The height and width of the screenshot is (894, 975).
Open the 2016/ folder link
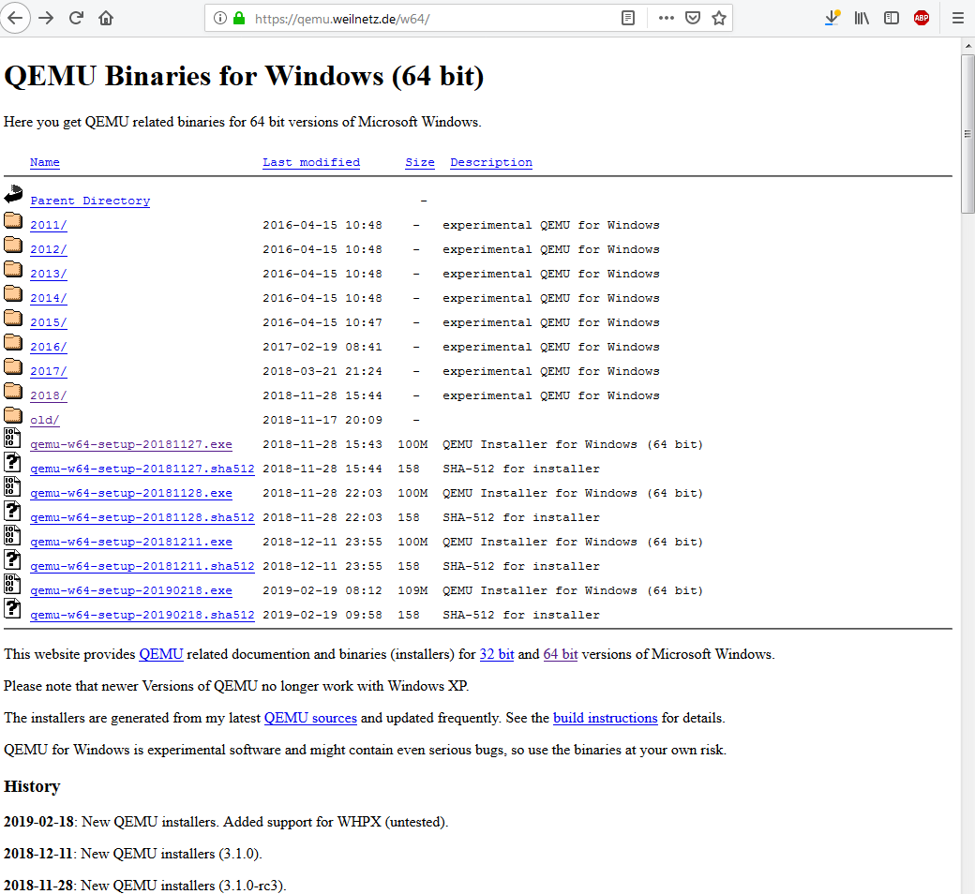pyautogui.click(x=49, y=347)
